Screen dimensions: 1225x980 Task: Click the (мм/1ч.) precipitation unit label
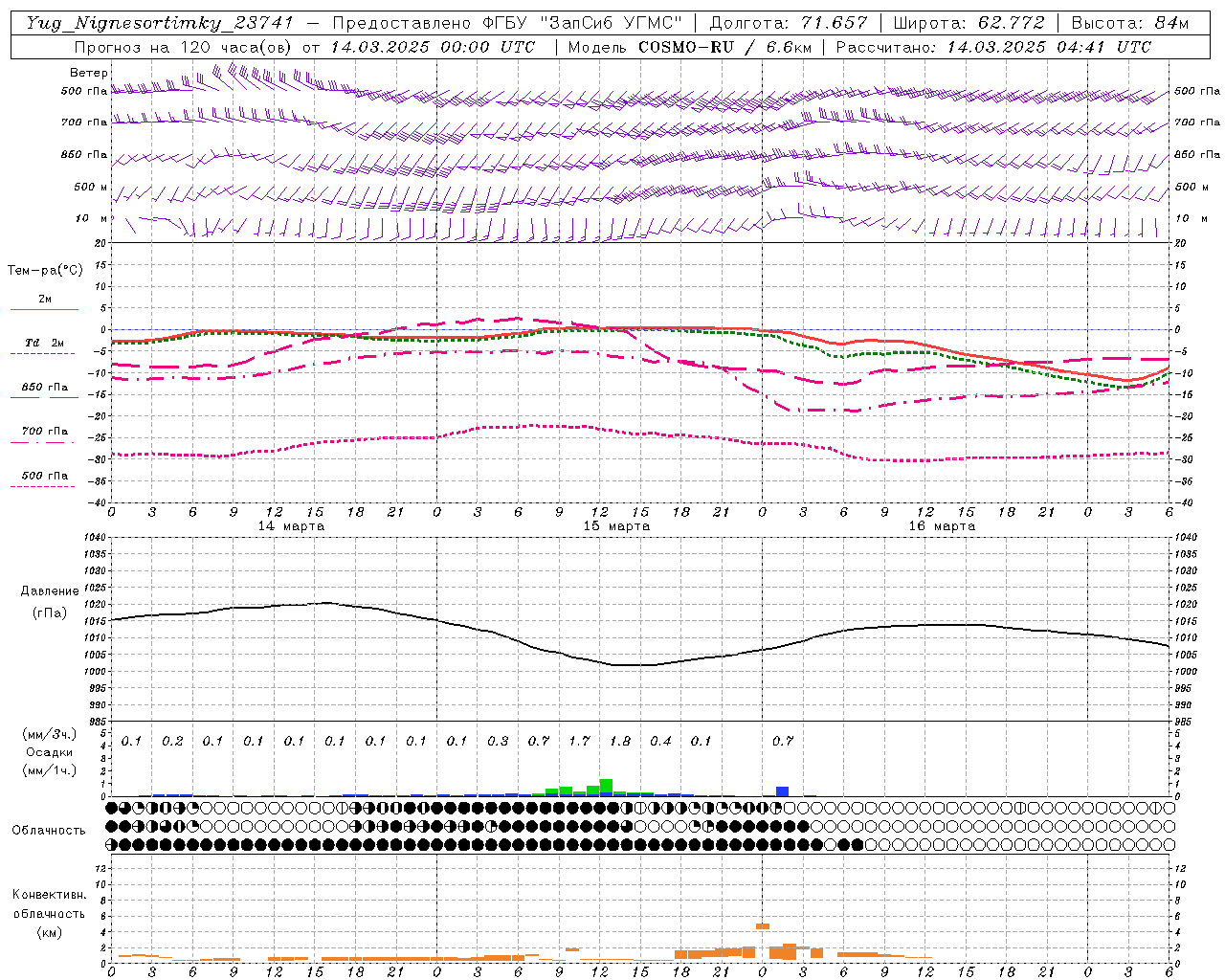click(50, 770)
